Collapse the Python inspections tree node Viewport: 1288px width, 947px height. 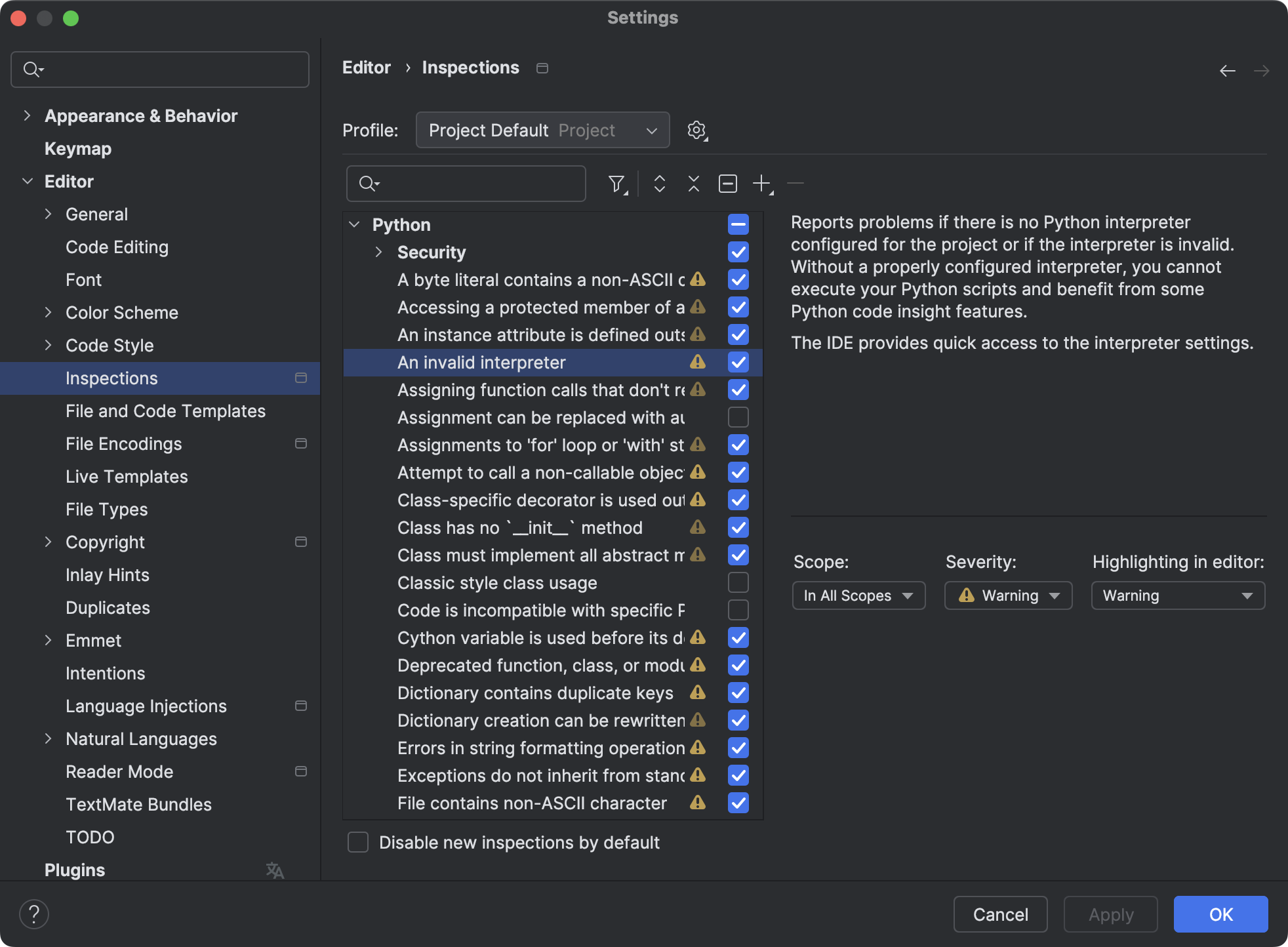pyautogui.click(x=354, y=224)
